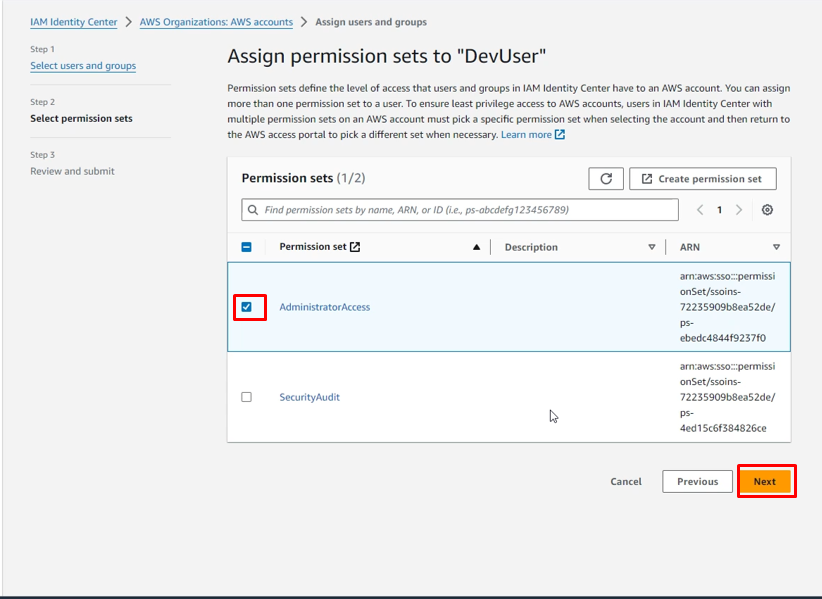The image size is (822, 599).
Task: Click the Assign permission sets to "DevUser" title
Action: [x=386, y=56]
